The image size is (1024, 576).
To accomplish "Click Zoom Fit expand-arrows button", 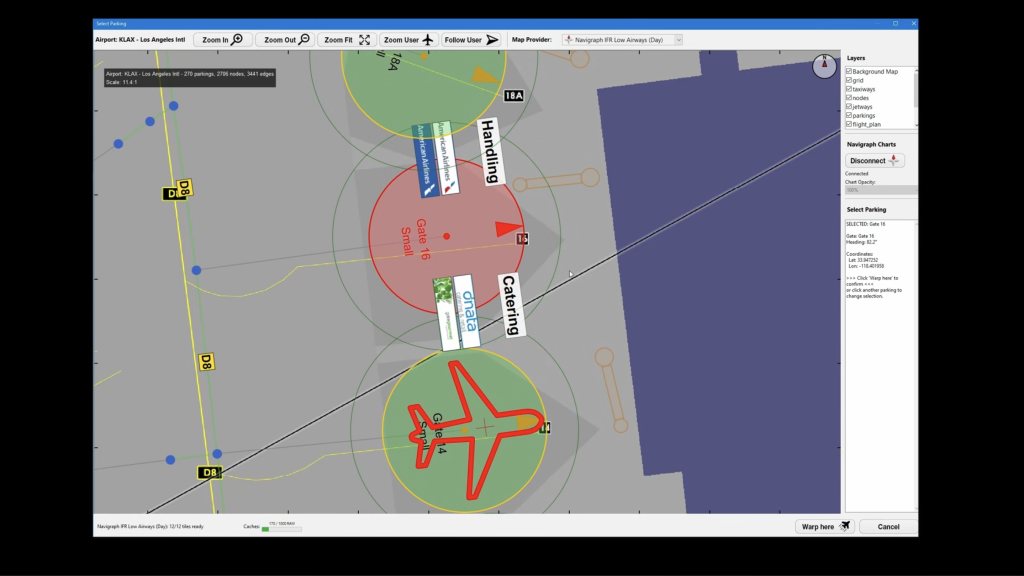I will [347, 40].
